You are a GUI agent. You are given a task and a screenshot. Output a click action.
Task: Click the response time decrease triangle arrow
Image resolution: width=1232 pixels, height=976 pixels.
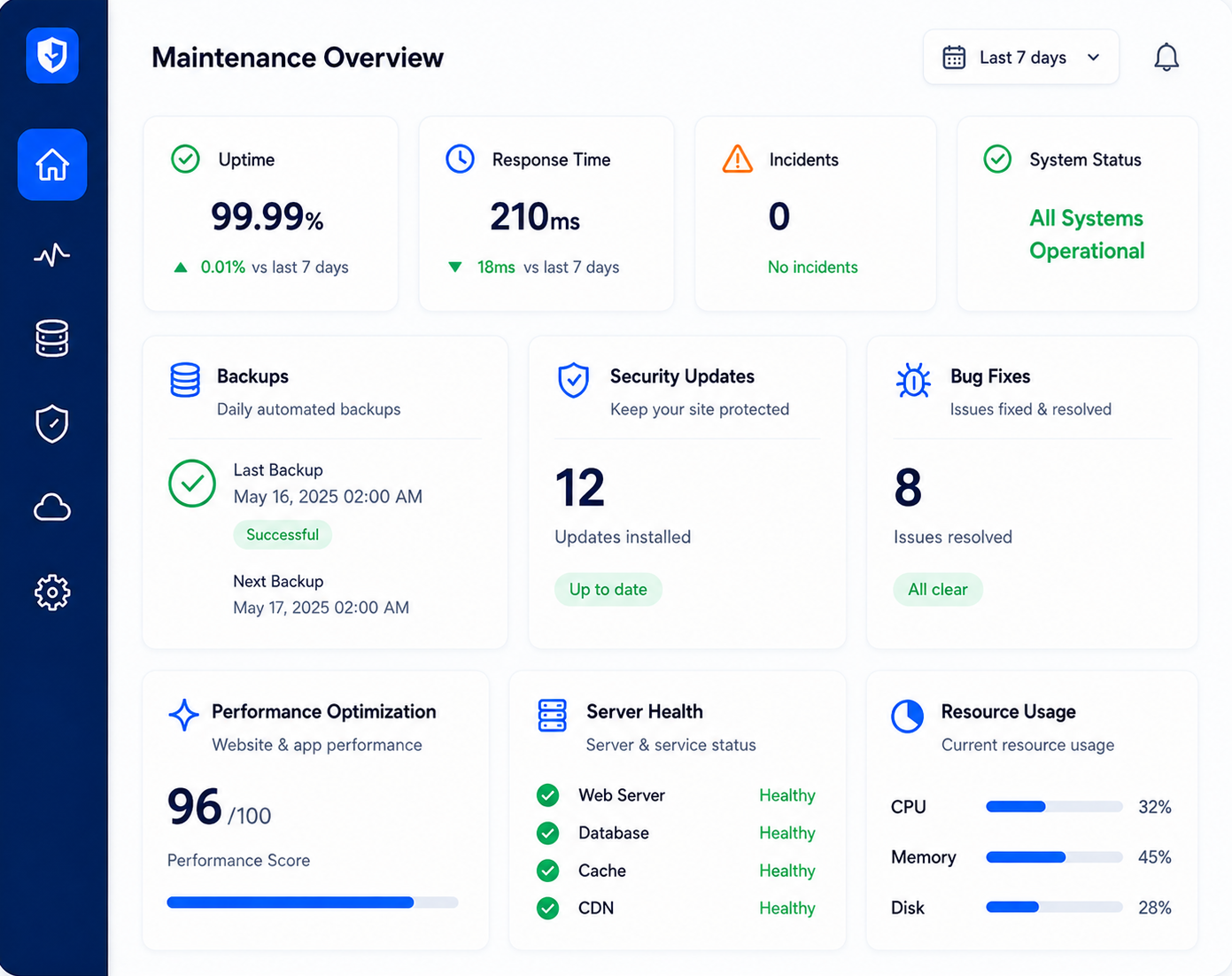tap(455, 267)
